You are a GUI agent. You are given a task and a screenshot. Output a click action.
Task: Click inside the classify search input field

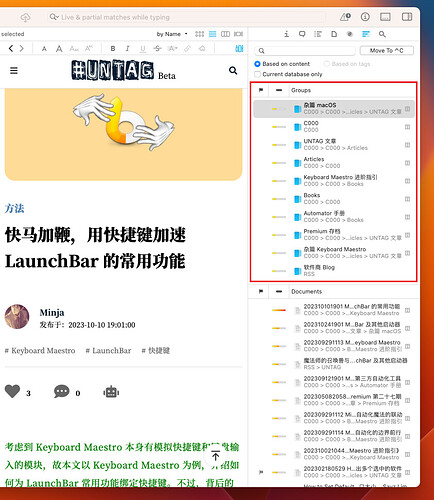click(305, 51)
